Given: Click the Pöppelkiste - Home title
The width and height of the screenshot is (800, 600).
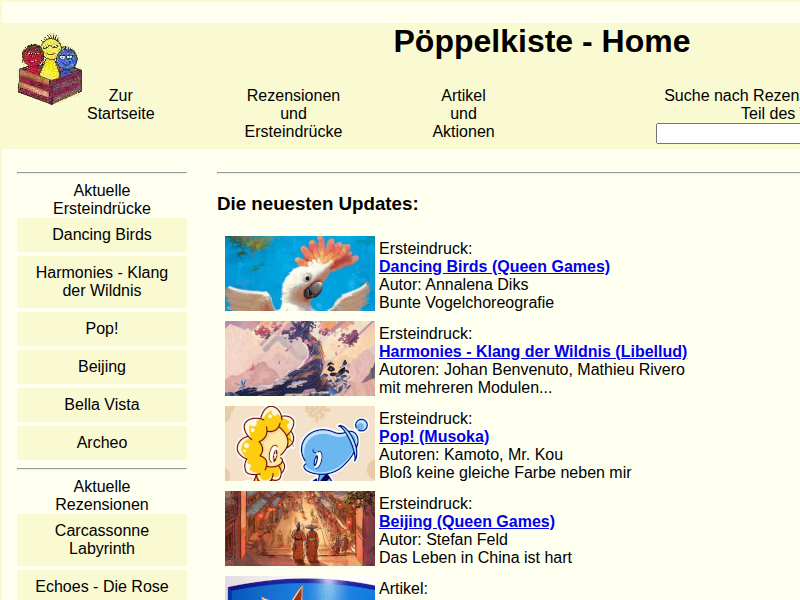Looking at the screenshot, I should (x=542, y=41).
